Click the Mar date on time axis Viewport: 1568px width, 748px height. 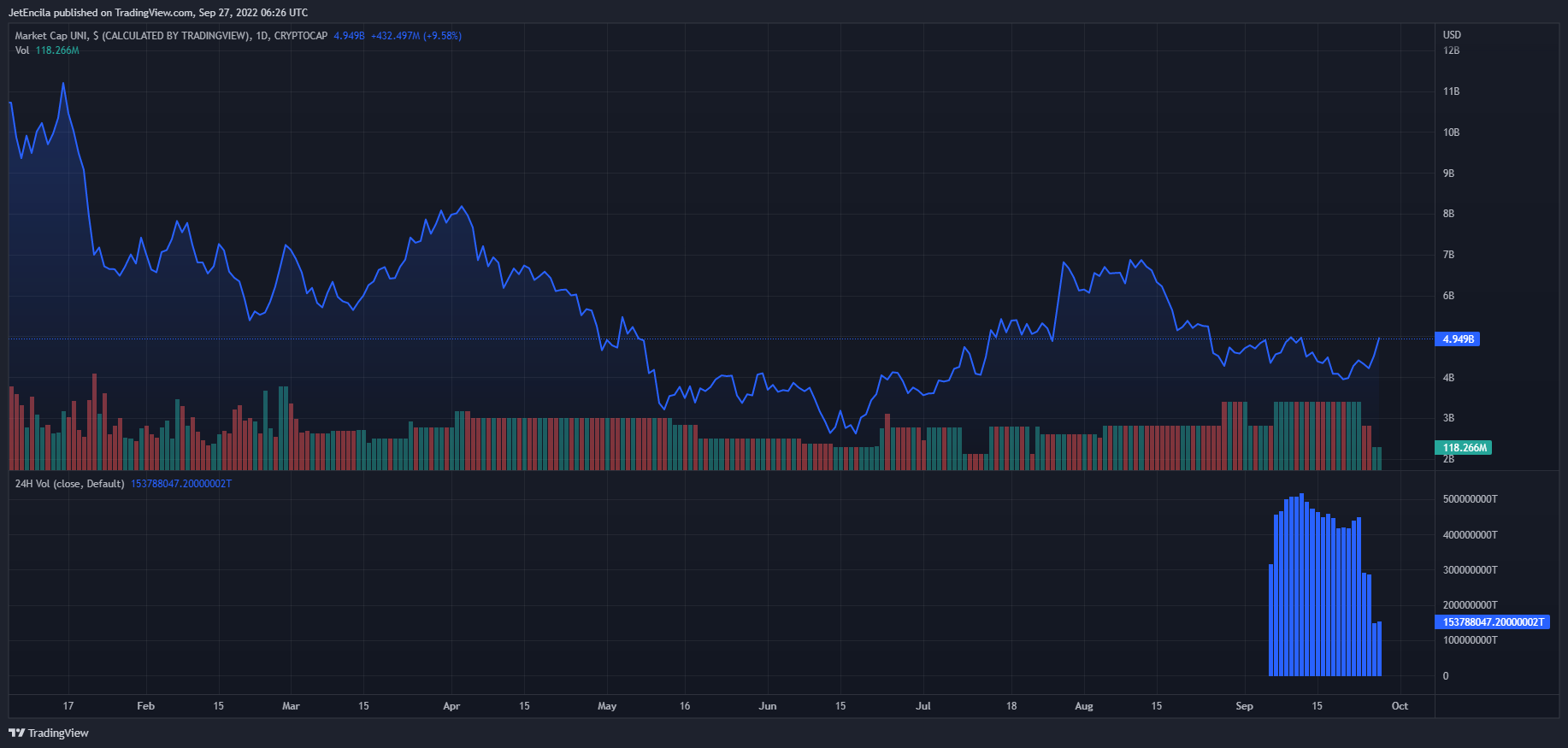pyautogui.click(x=291, y=706)
